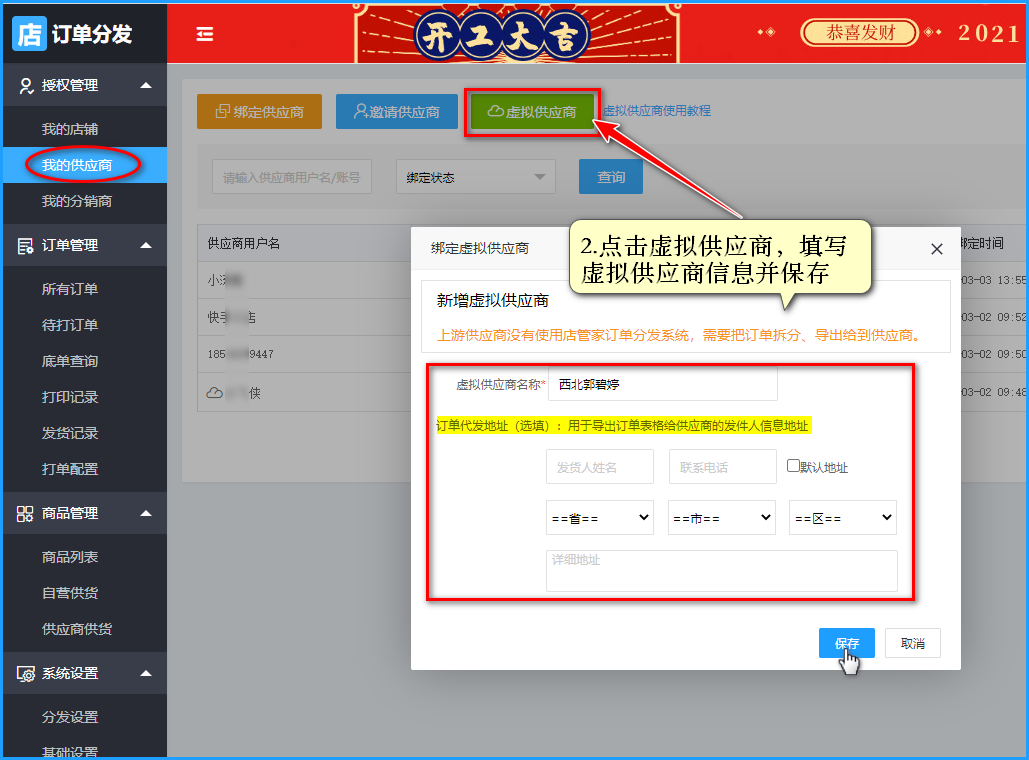Image resolution: width=1029 pixels, height=760 pixels.
Task: Click the 授权管理 user icon
Action: click(x=26, y=86)
